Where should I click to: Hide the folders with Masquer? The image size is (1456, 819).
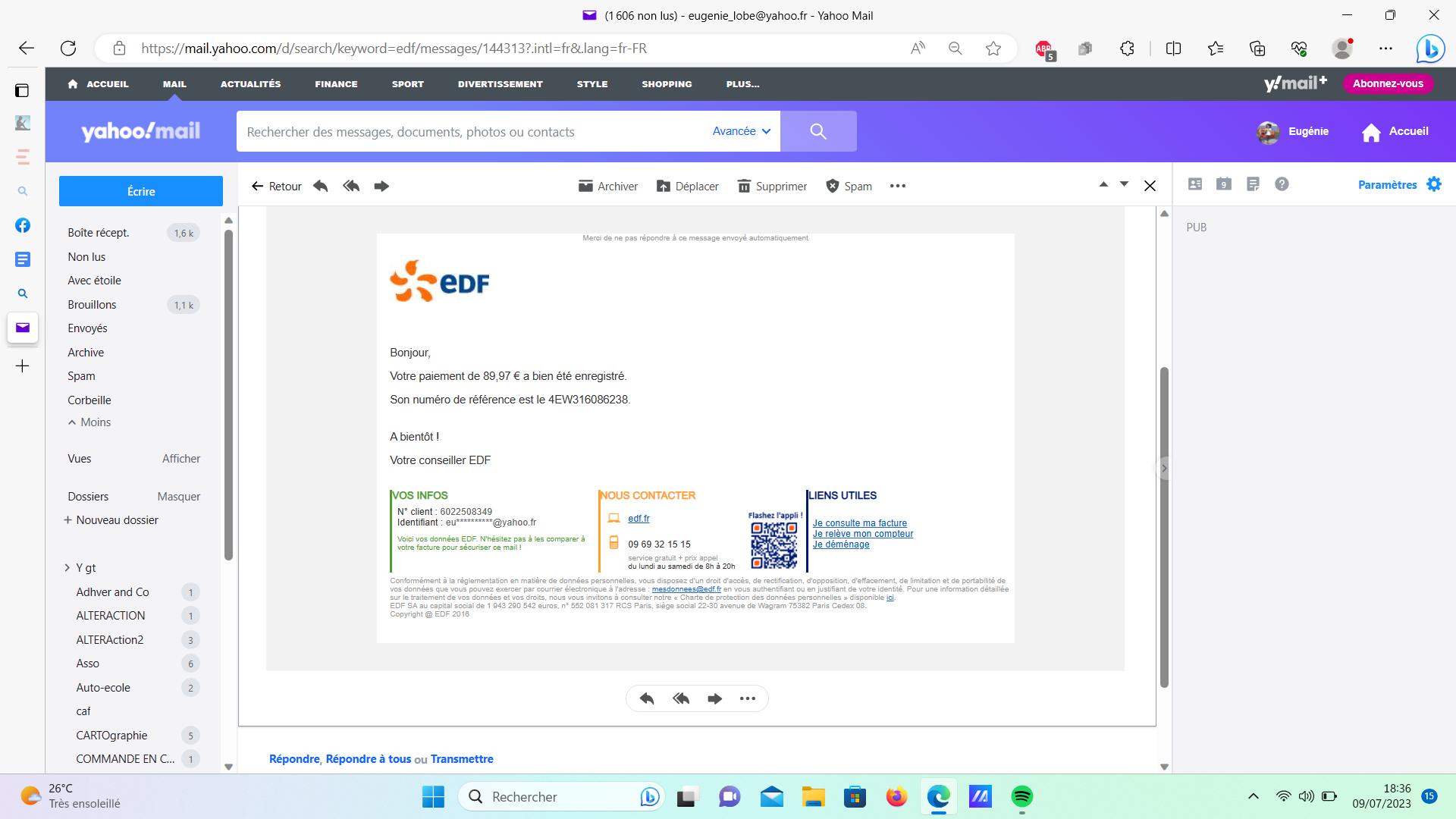pyautogui.click(x=179, y=497)
